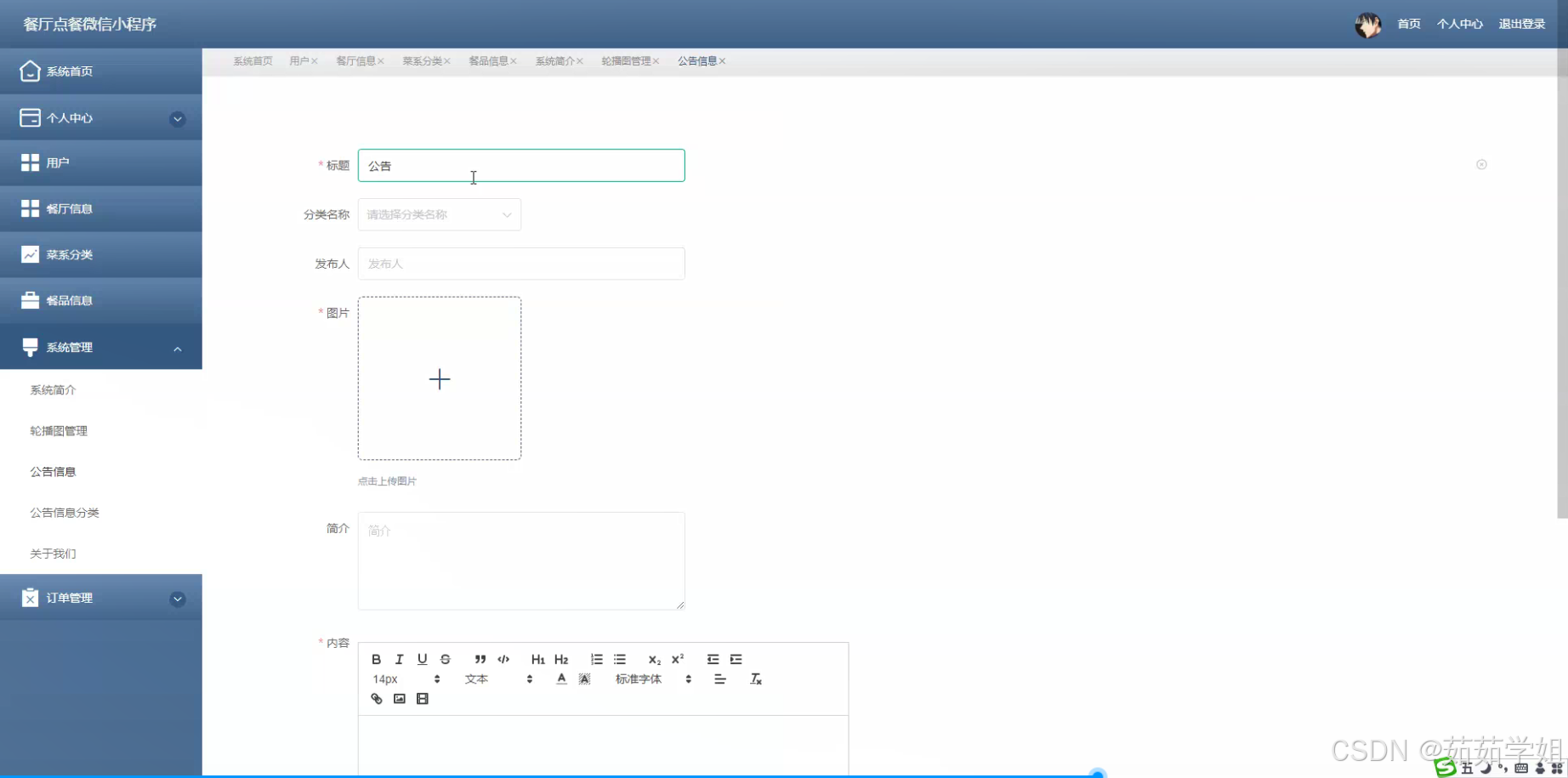Open the 文本 paragraph style dropdown

click(499, 679)
